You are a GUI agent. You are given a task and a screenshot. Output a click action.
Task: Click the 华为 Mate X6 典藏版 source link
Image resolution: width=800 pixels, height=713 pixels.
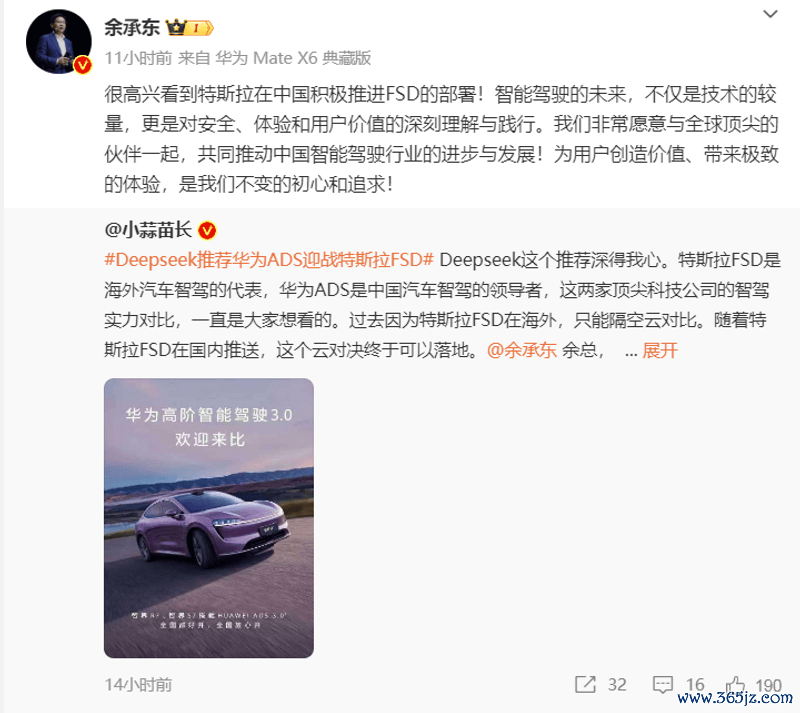point(293,58)
